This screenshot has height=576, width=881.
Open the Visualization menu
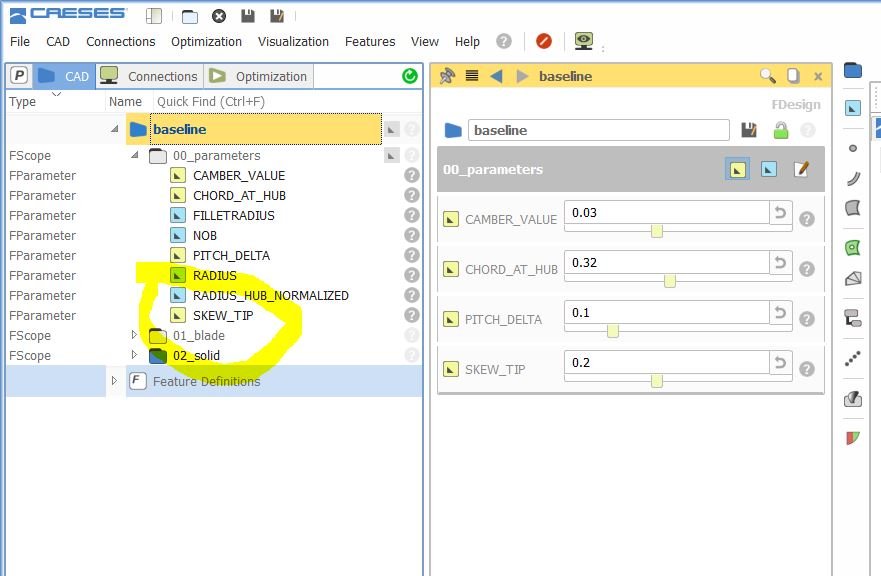click(x=293, y=42)
